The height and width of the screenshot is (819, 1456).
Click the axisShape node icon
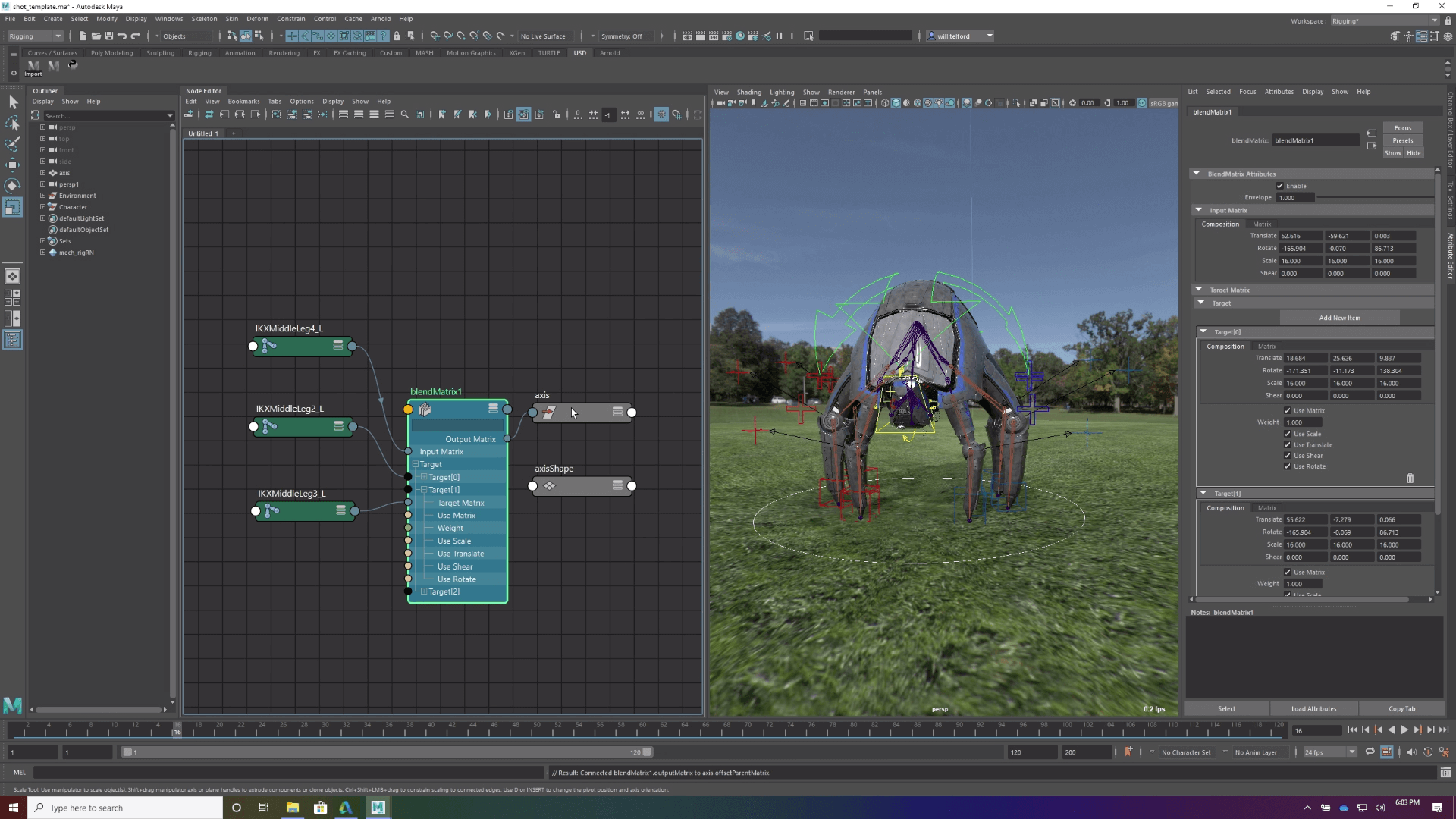tap(550, 486)
